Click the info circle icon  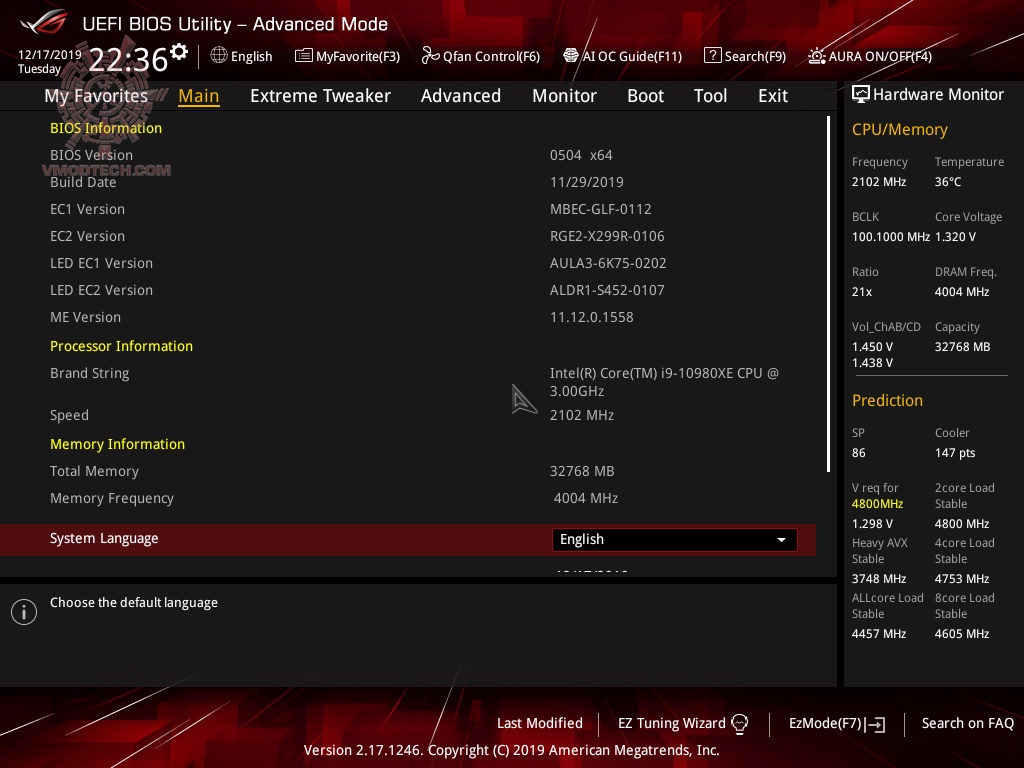(24, 612)
